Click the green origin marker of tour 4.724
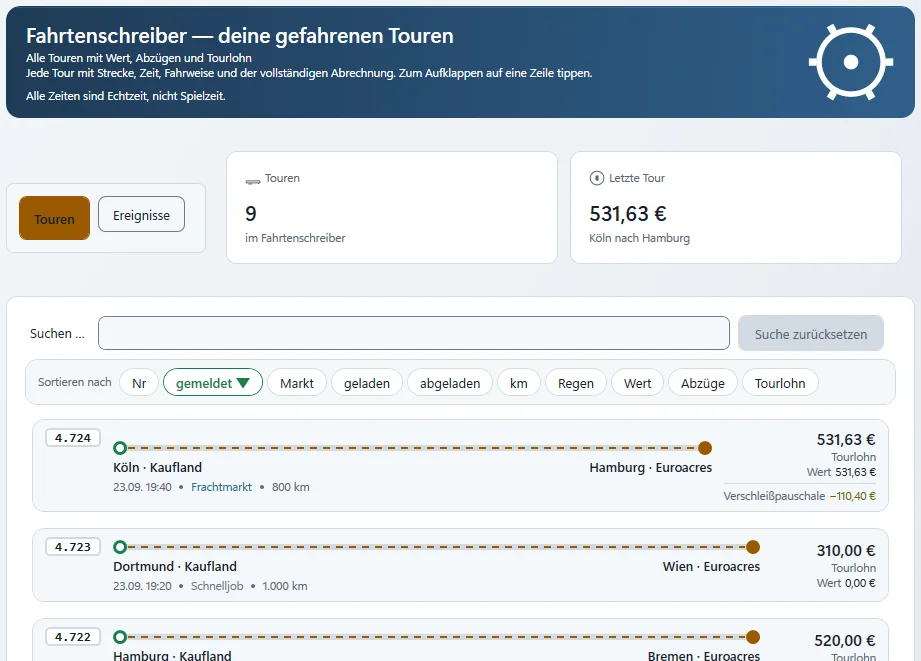921x661 pixels. [x=120, y=448]
